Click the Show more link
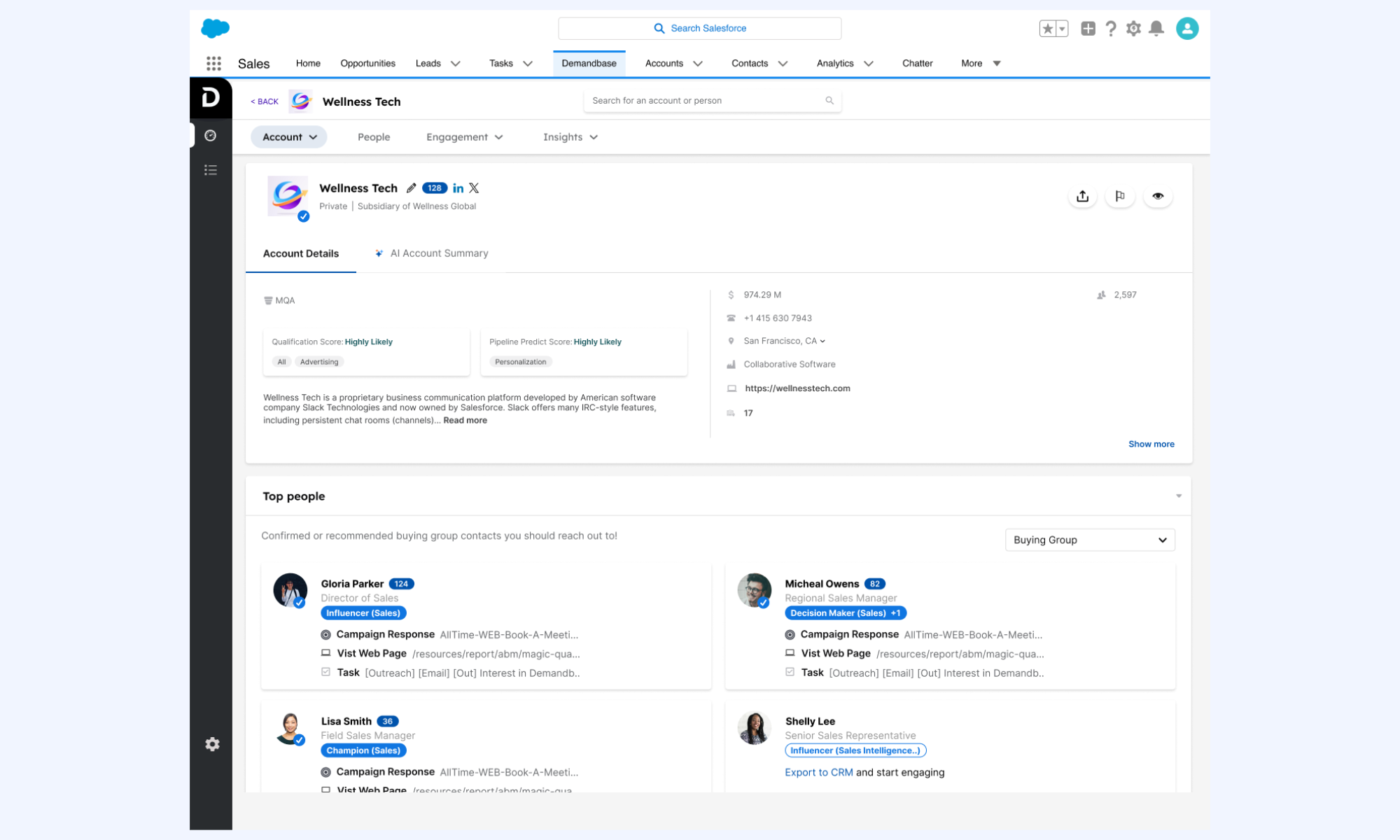The width and height of the screenshot is (1400, 840). tap(1151, 444)
